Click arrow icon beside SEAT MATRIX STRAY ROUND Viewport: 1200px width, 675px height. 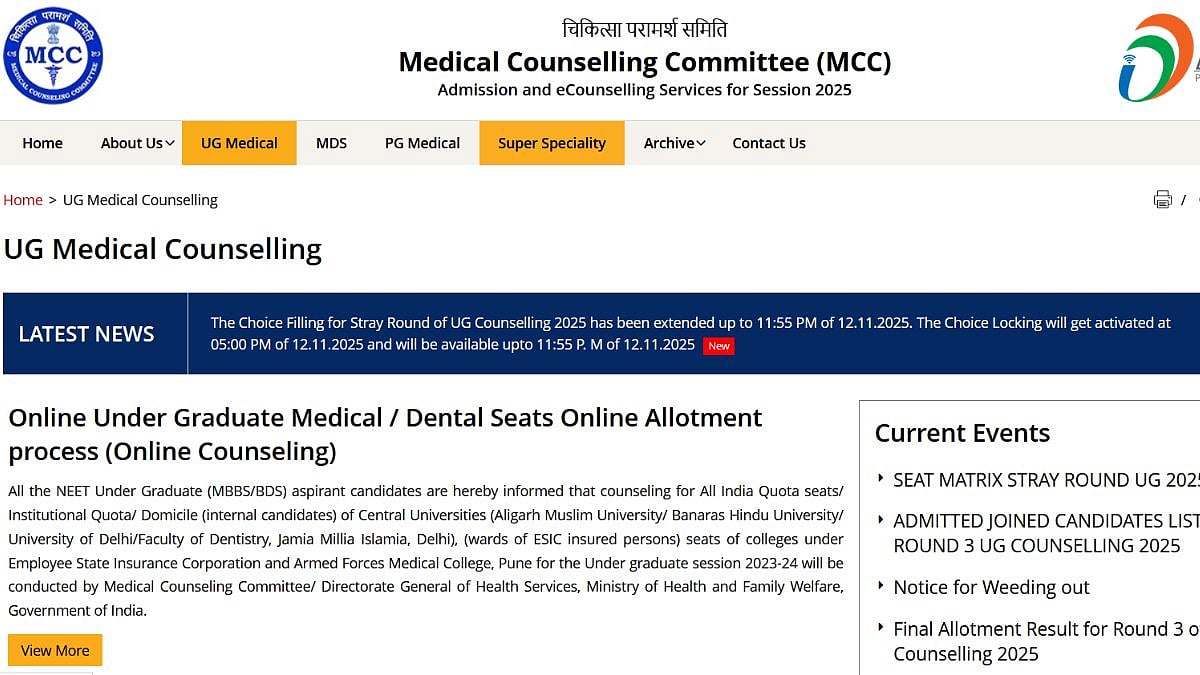[880, 480]
